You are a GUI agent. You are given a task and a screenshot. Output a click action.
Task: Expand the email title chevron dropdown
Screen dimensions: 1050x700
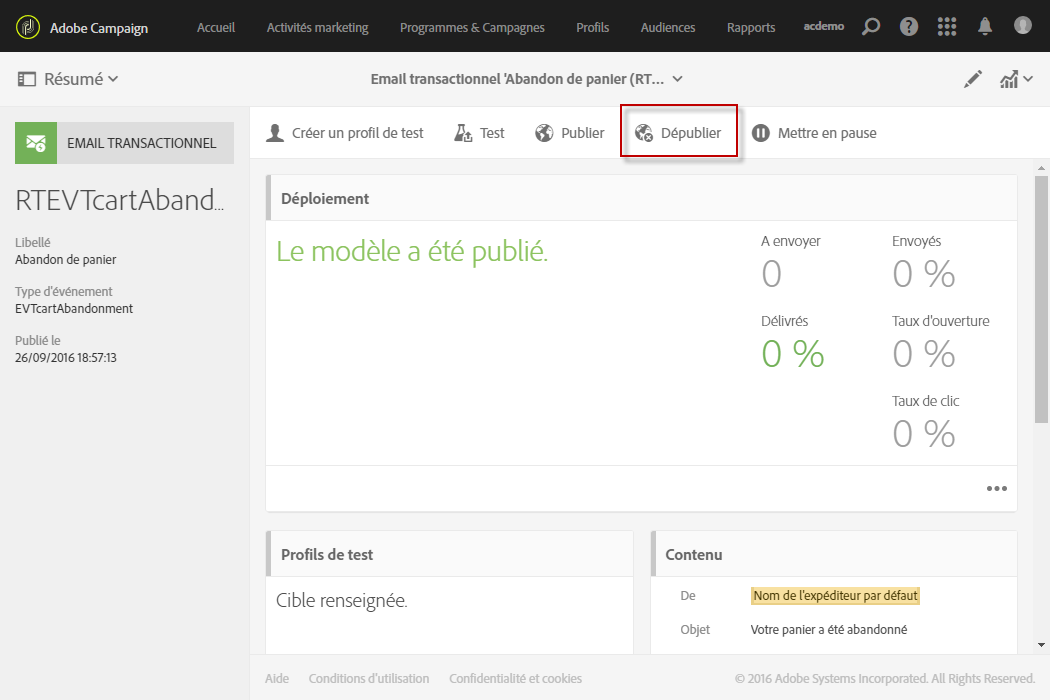678,79
